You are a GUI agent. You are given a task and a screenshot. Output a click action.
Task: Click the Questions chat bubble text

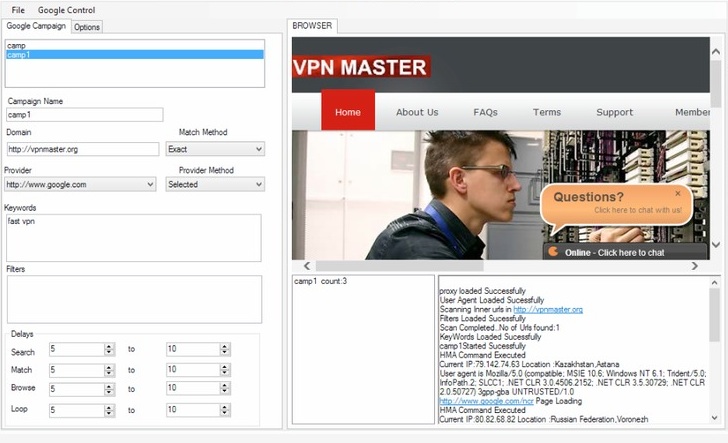click(x=617, y=203)
